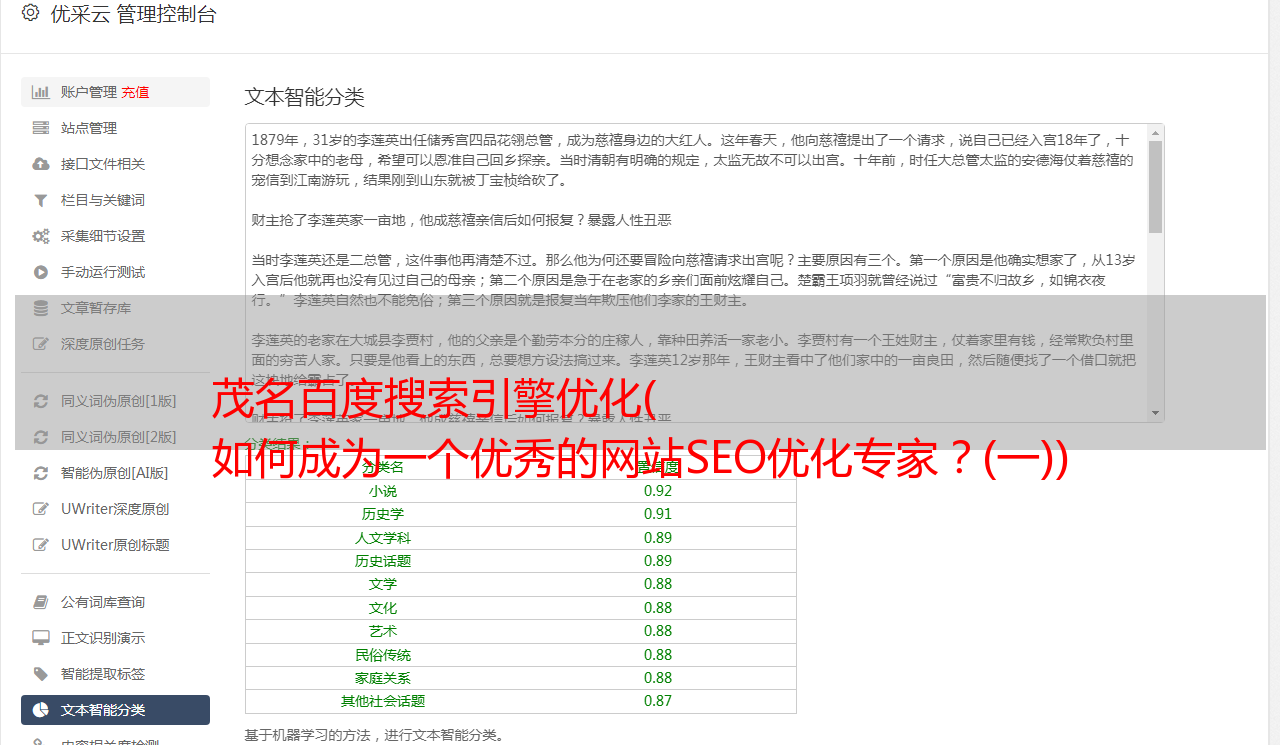Click the gear icon beside 优采云 管理控制台
Screen dimensions: 1280x745
pyautogui.click(x=30, y=14)
